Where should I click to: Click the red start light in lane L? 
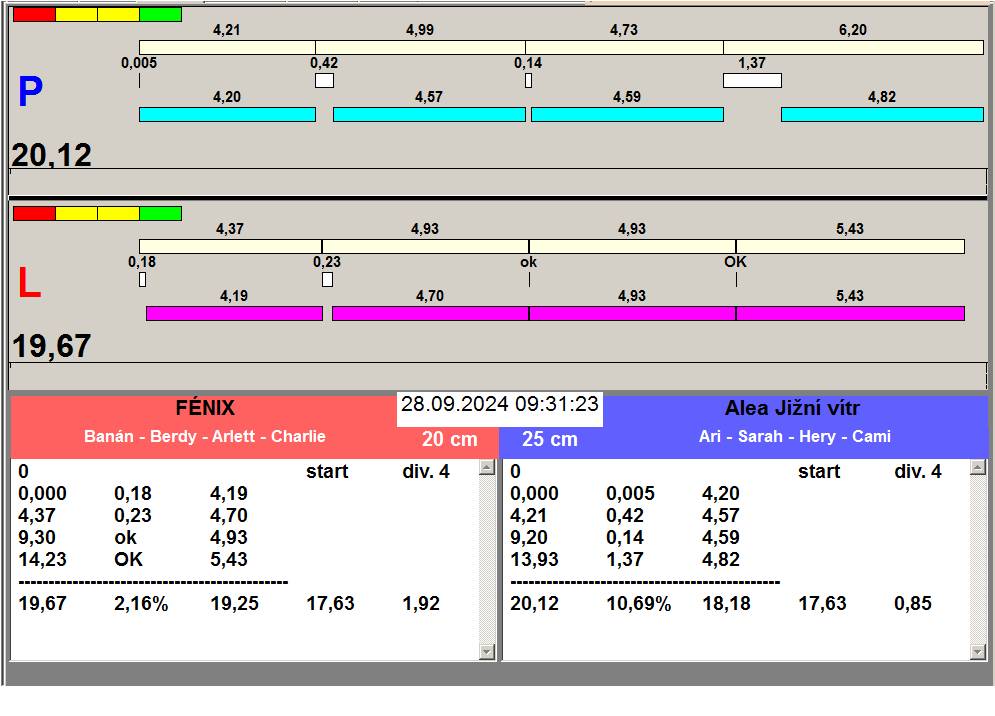[33, 213]
